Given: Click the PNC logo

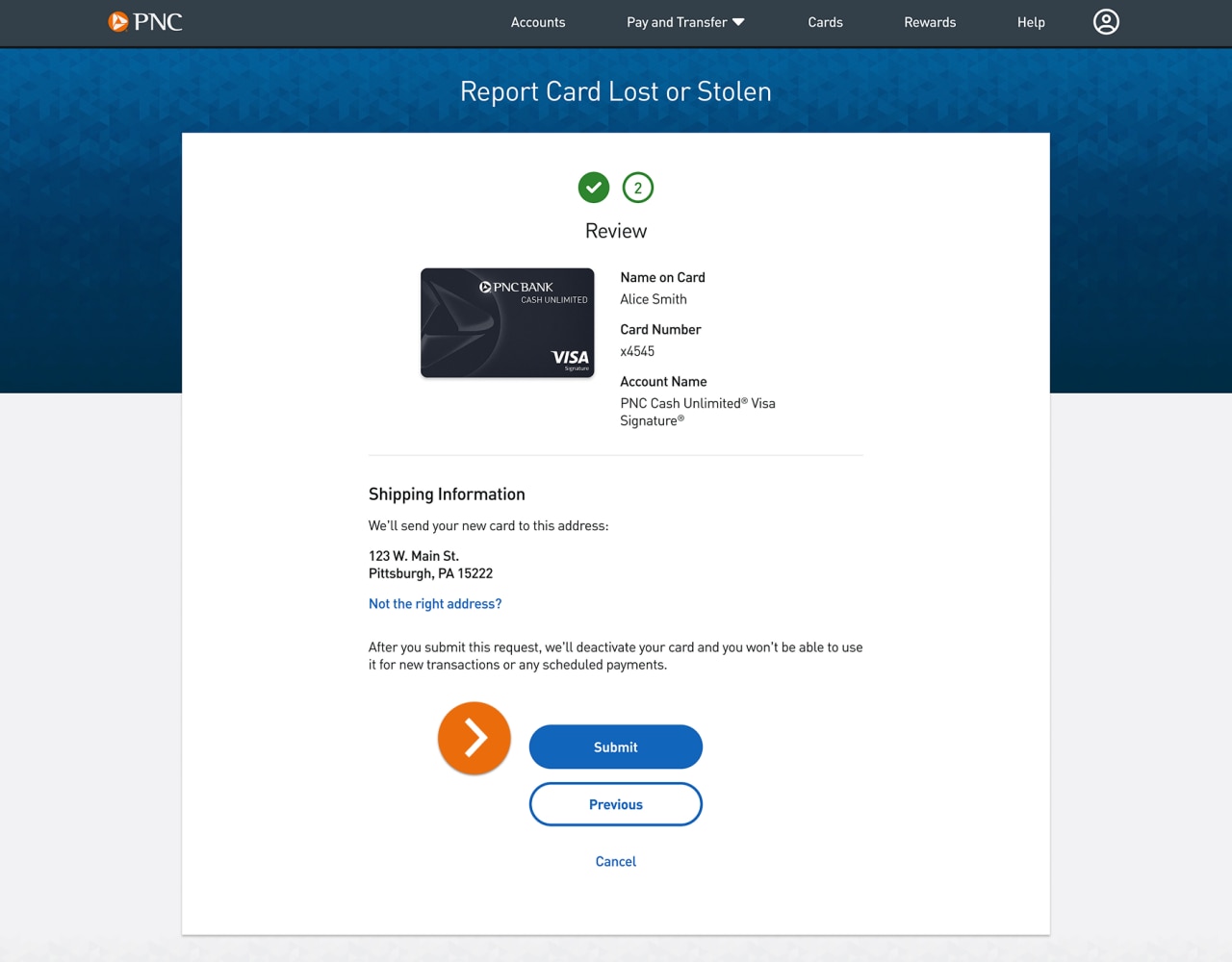Looking at the screenshot, I should (145, 22).
